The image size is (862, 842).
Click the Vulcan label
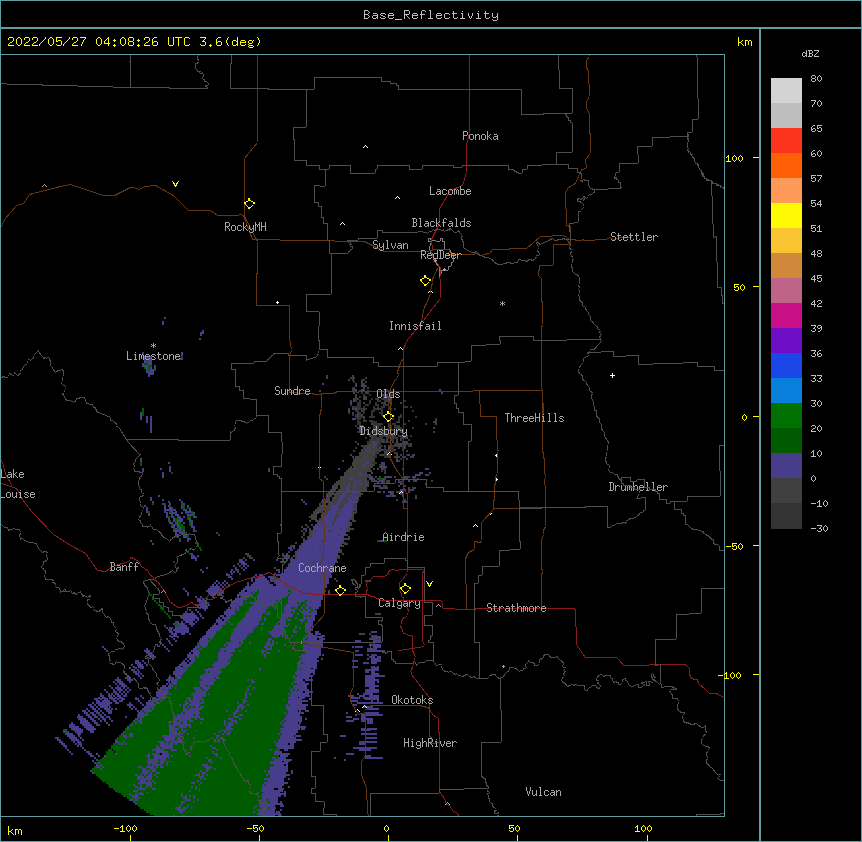[x=543, y=792]
